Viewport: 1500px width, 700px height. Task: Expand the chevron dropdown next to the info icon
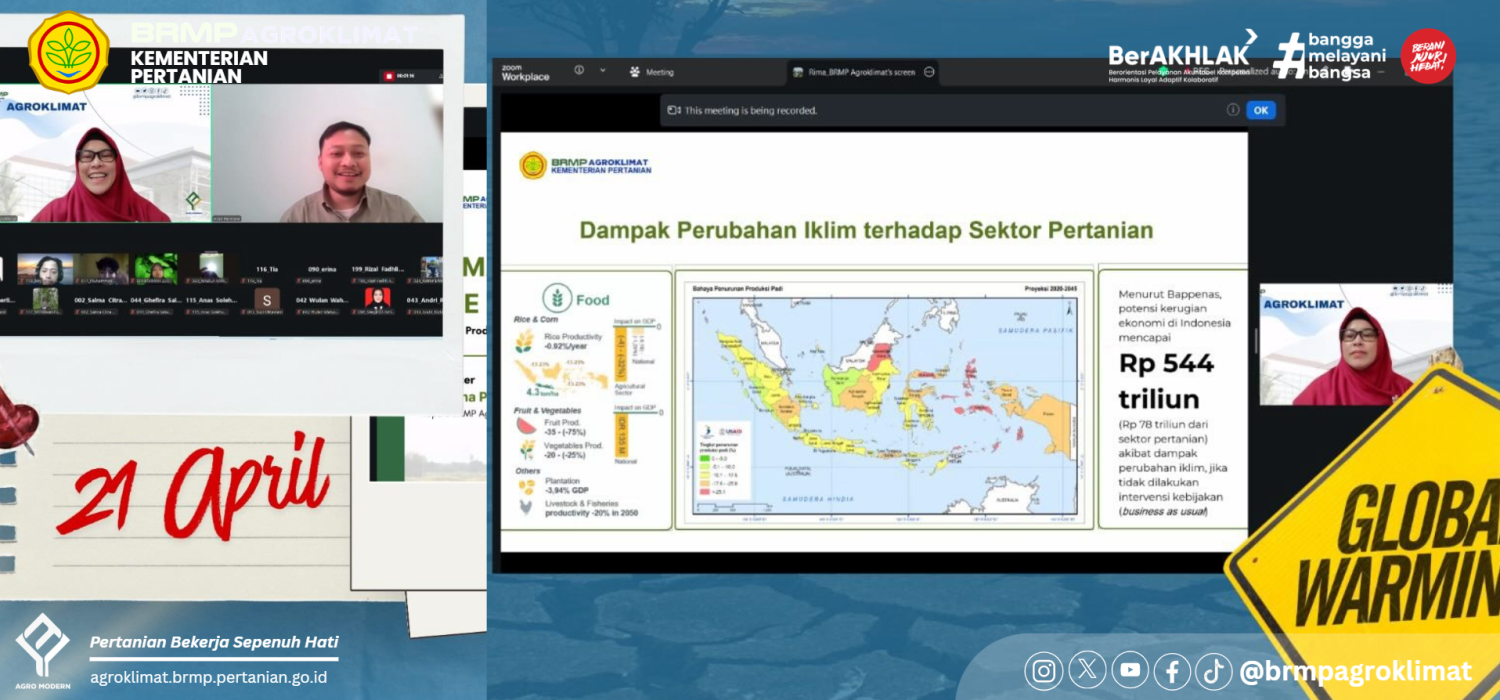pos(602,71)
